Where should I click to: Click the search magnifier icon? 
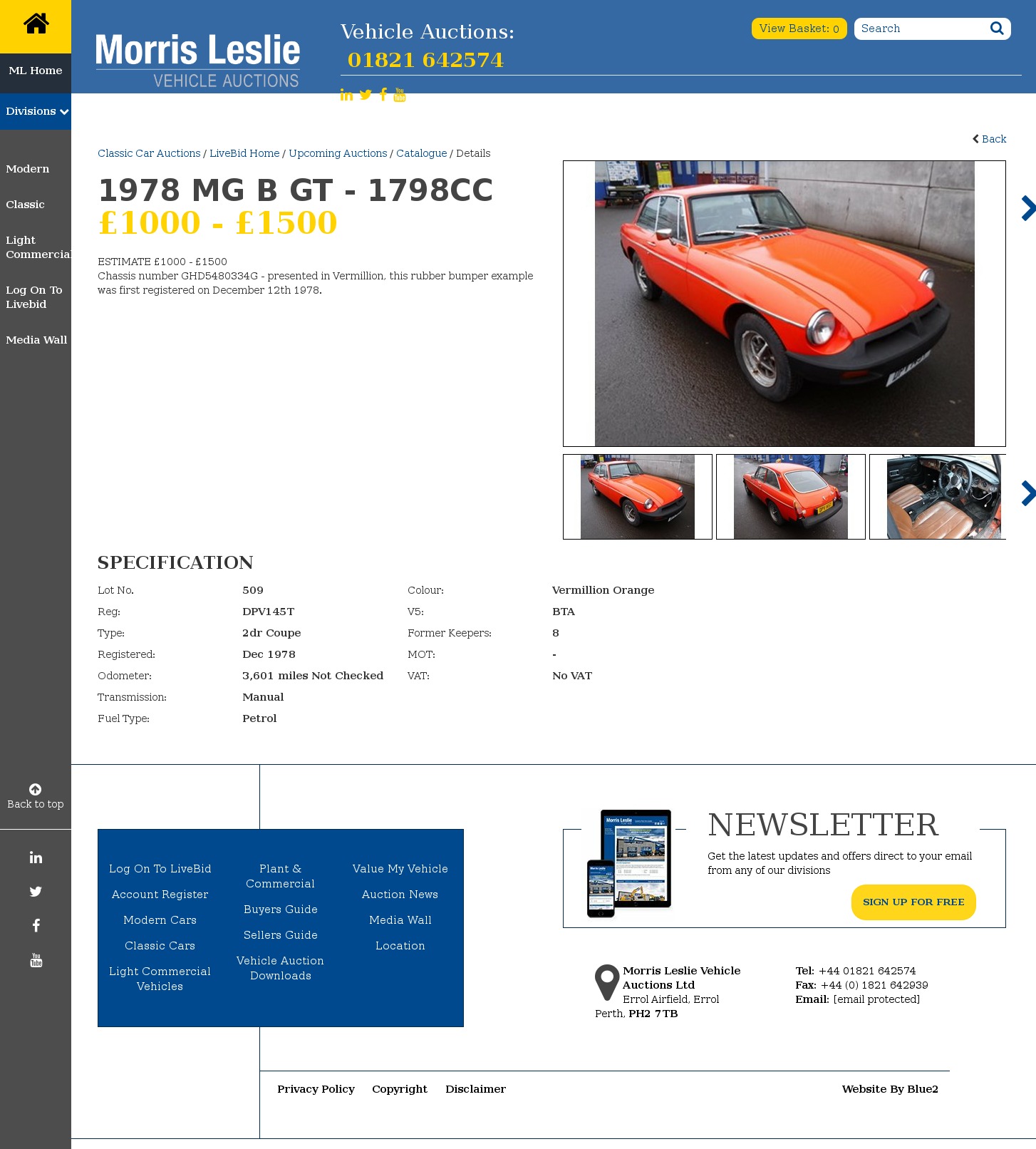[997, 29]
